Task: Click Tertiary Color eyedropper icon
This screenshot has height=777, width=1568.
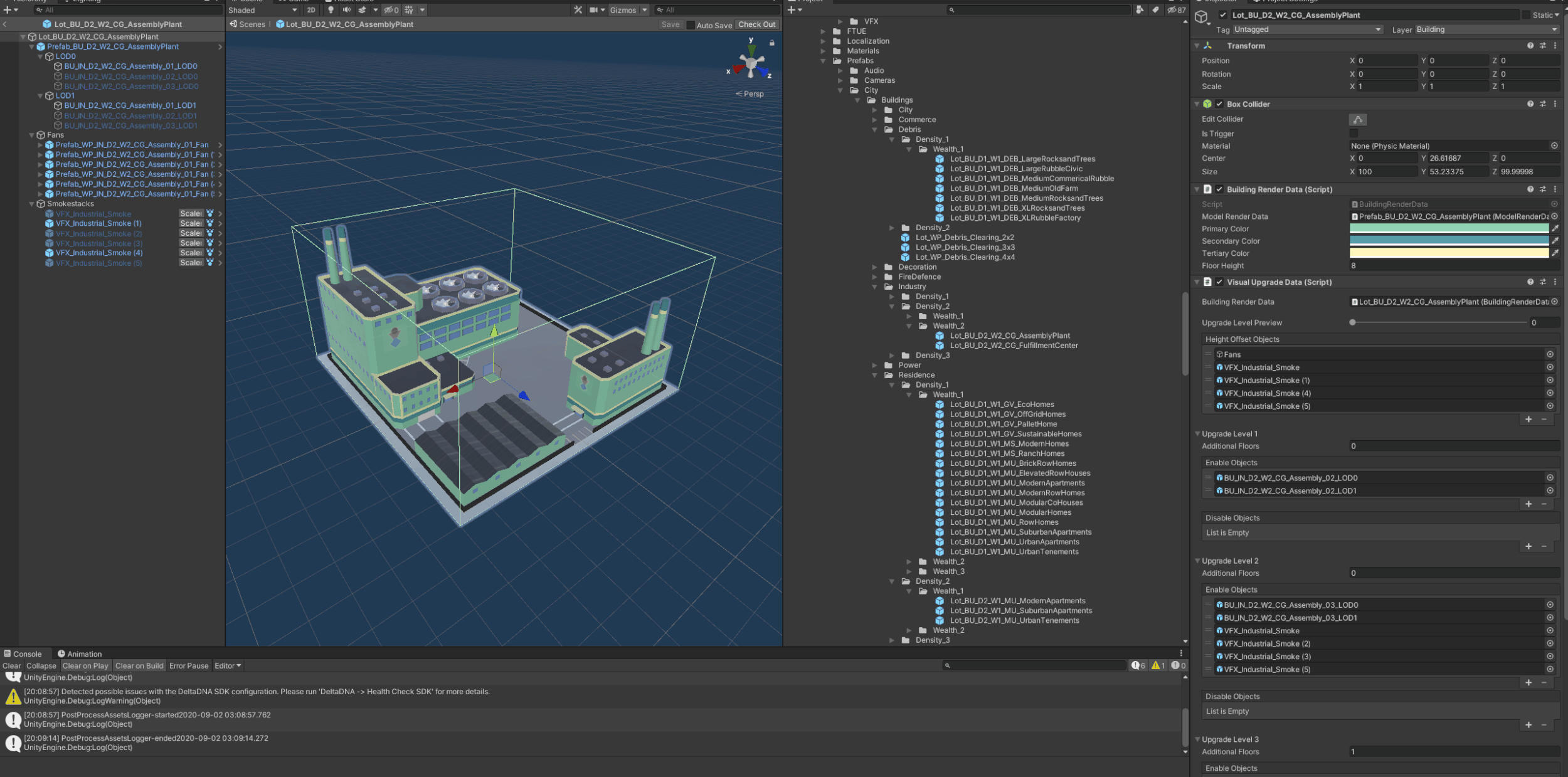Action: pos(1555,253)
